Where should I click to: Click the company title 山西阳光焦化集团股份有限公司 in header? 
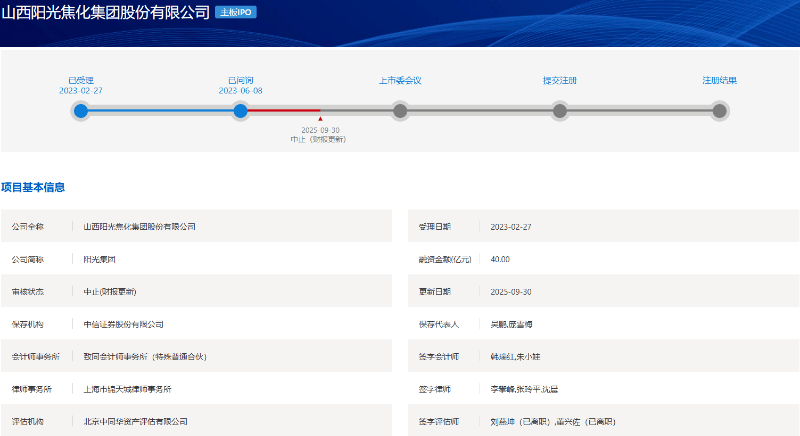point(106,13)
